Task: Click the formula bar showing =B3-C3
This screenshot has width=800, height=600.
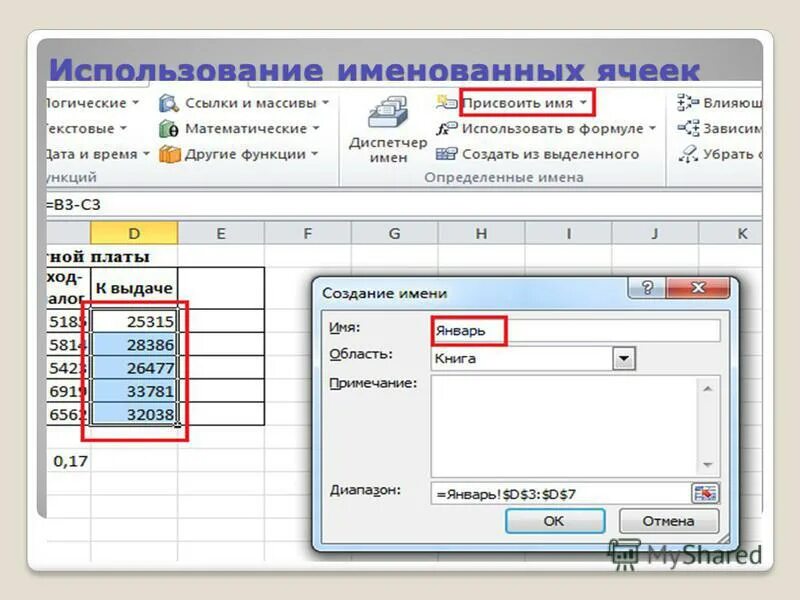Action: [403, 205]
